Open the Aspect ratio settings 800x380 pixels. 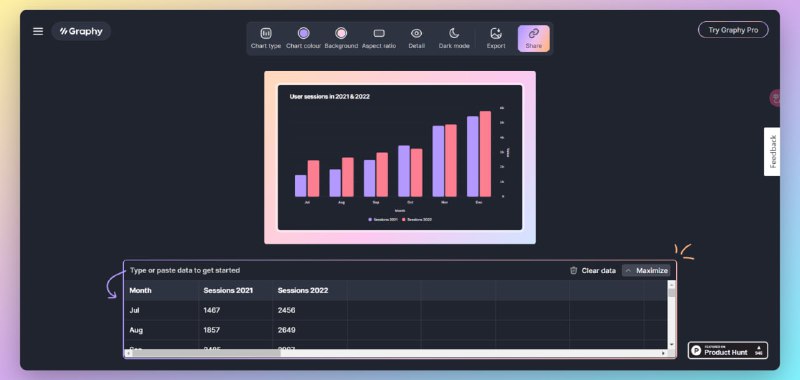point(379,38)
